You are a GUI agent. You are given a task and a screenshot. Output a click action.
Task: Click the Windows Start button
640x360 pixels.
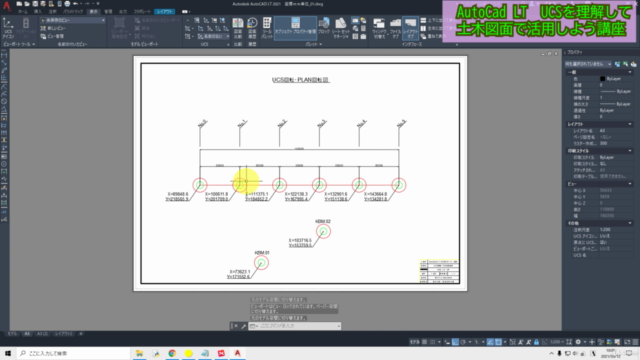(8, 353)
